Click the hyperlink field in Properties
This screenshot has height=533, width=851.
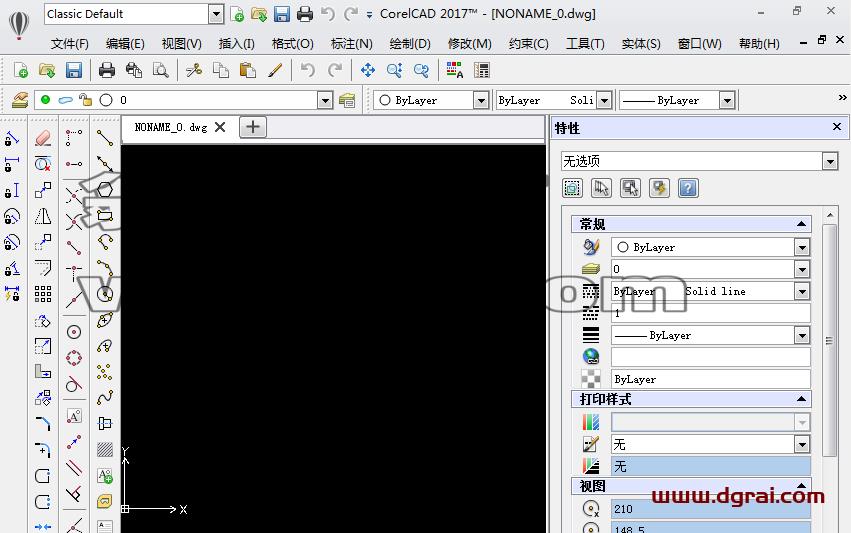tap(711, 357)
